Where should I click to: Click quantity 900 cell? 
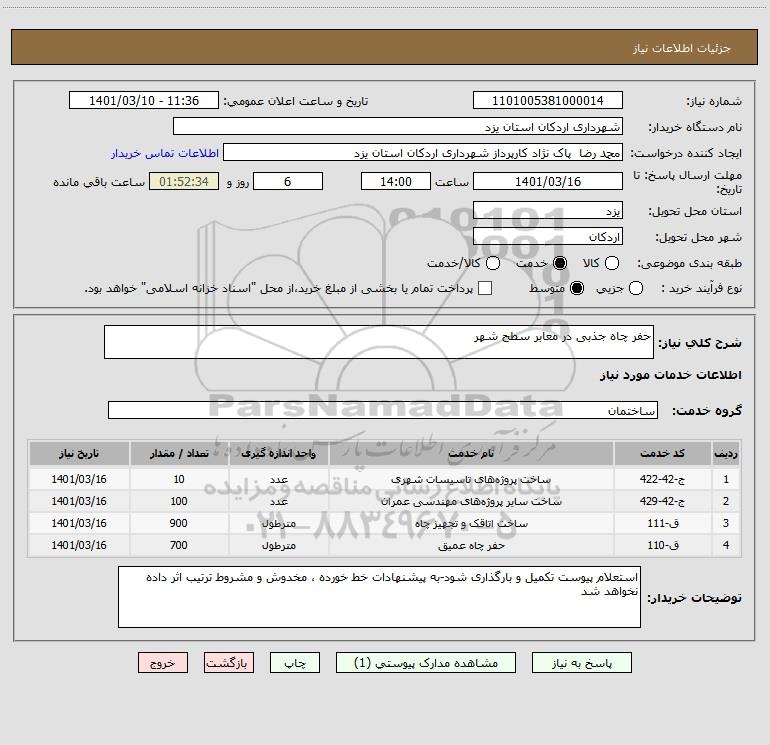pyautogui.click(x=179, y=524)
